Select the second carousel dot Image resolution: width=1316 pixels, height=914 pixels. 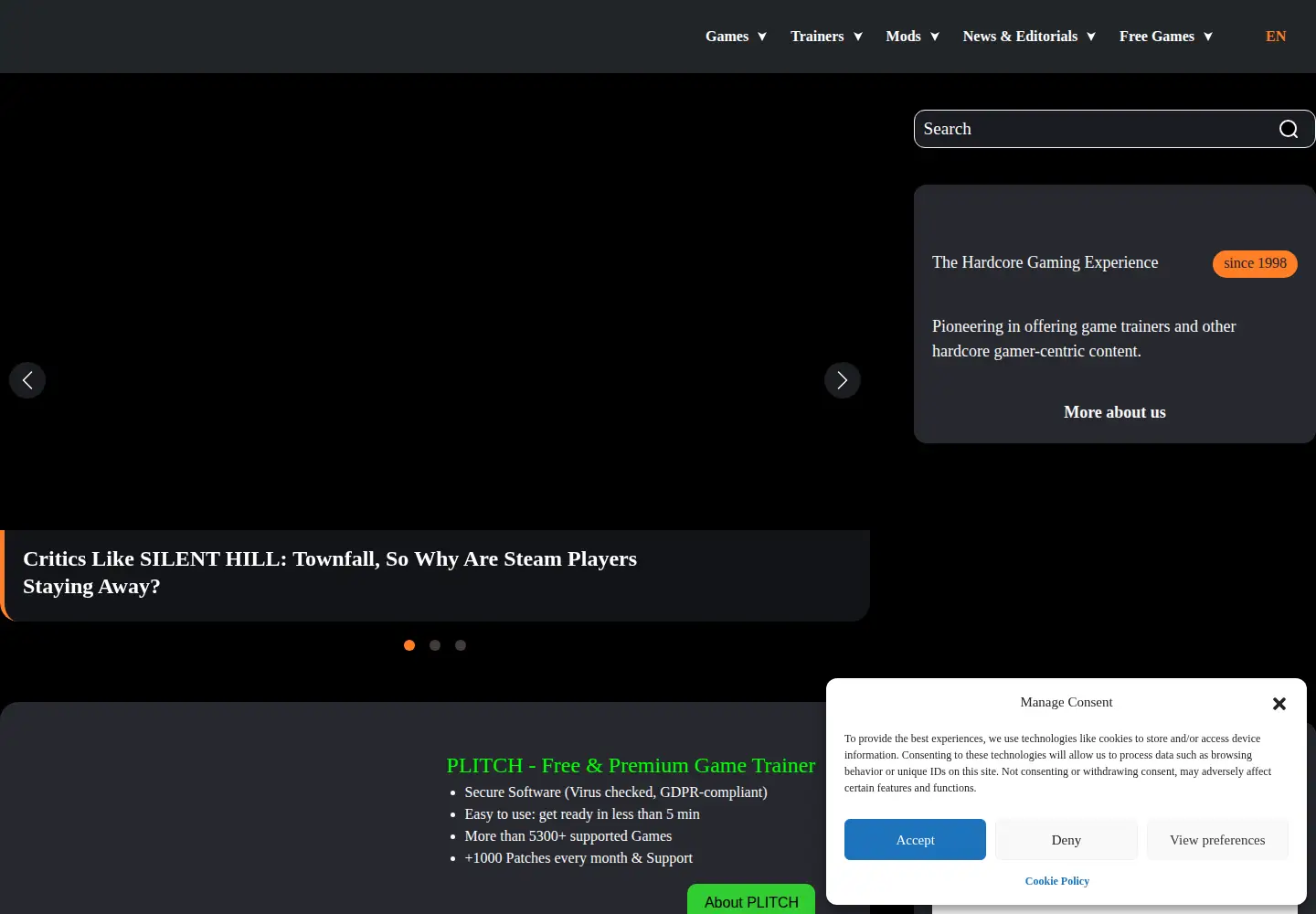tap(435, 645)
